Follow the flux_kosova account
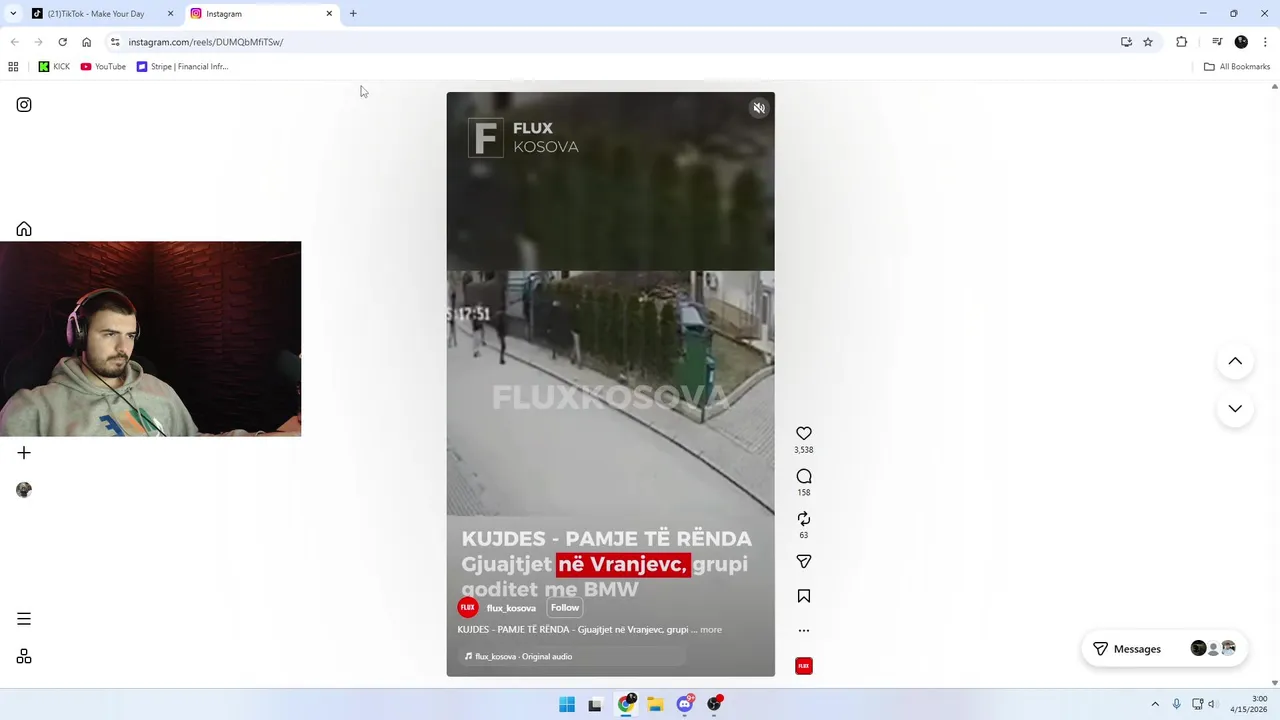Screen dimensions: 1280x720 [564, 608]
